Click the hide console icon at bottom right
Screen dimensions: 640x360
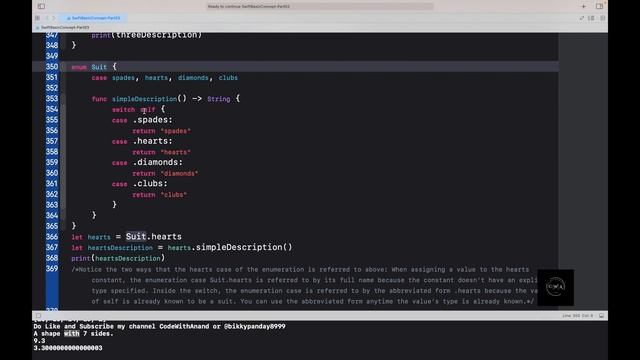(x=602, y=316)
